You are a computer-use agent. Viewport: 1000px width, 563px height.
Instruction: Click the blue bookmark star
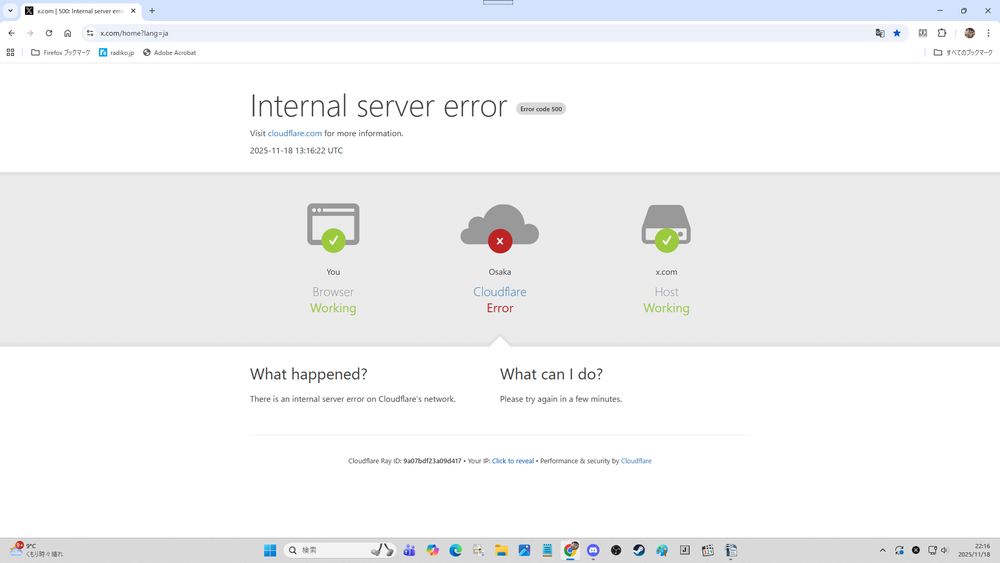click(897, 33)
